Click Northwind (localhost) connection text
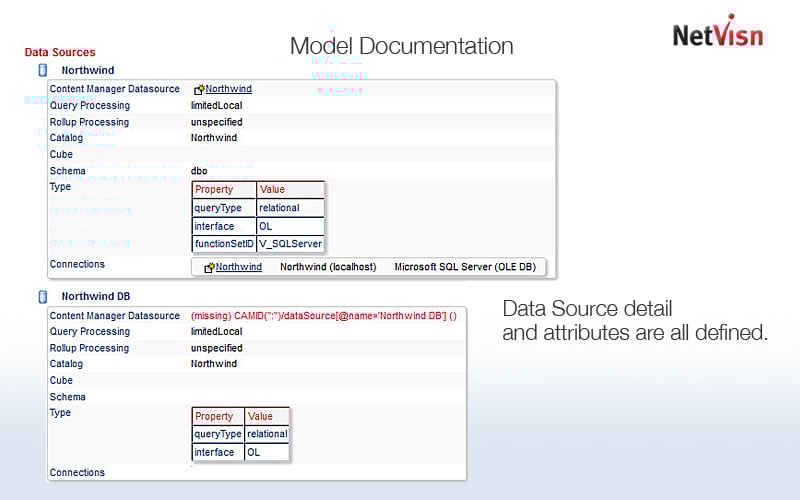The height and width of the screenshot is (500, 800). (x=328, y=267)
